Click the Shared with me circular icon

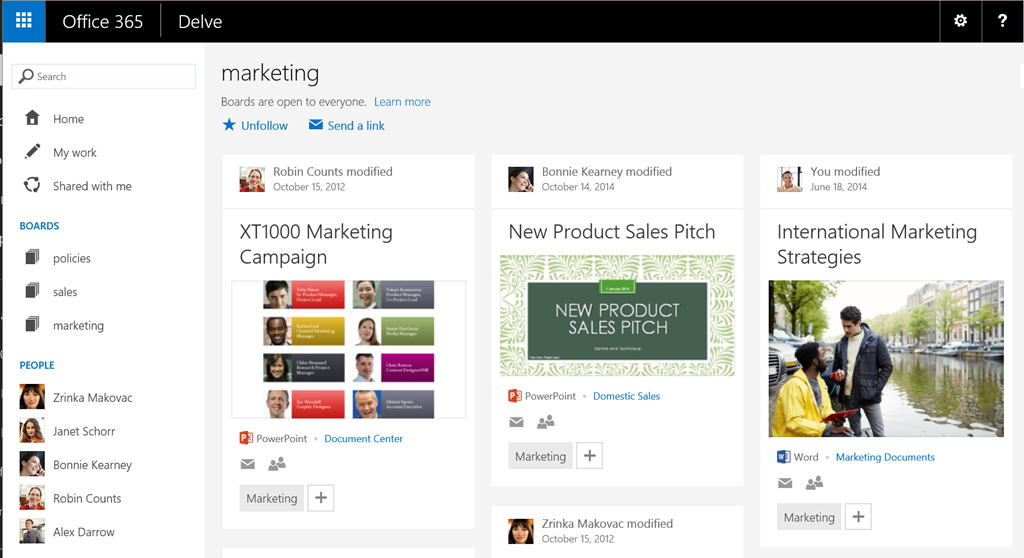[x=32, y=185]
